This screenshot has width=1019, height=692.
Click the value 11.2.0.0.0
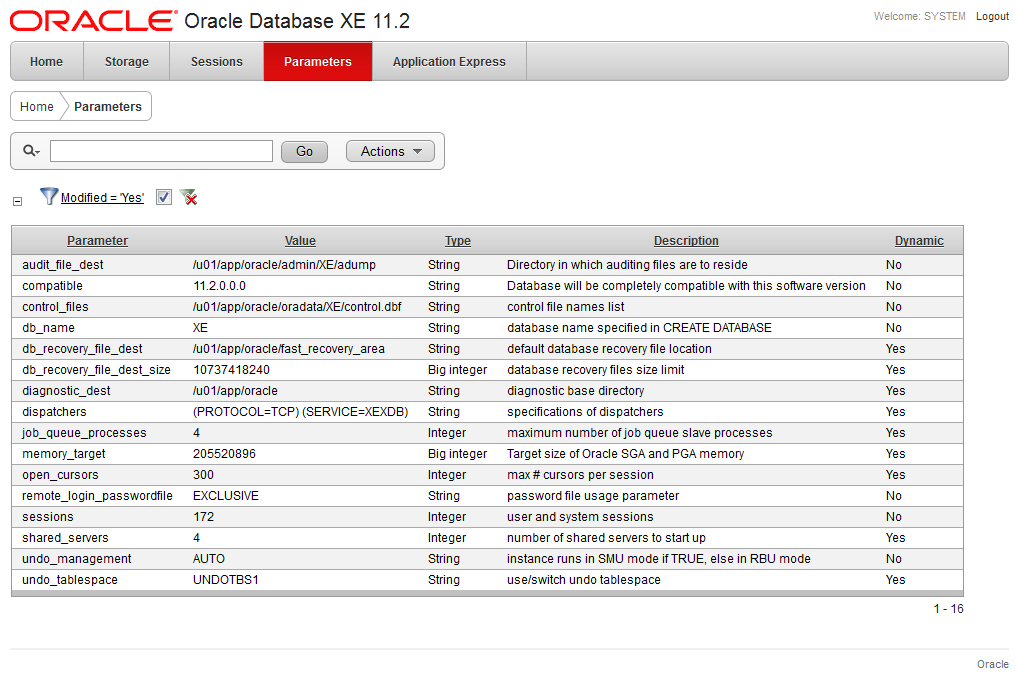tap(220, 286)
